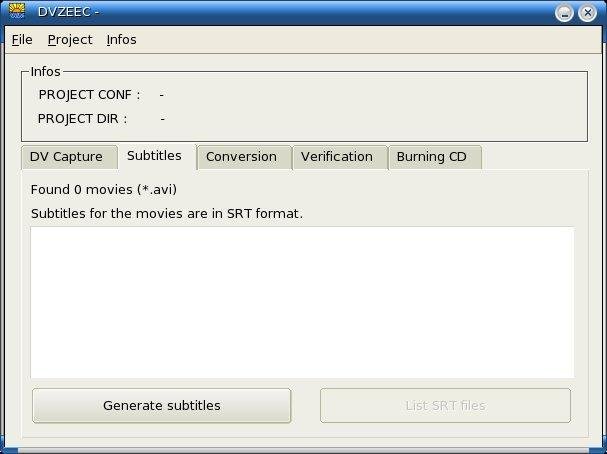Minimize the DVZEEC window

tap(565, 12)
